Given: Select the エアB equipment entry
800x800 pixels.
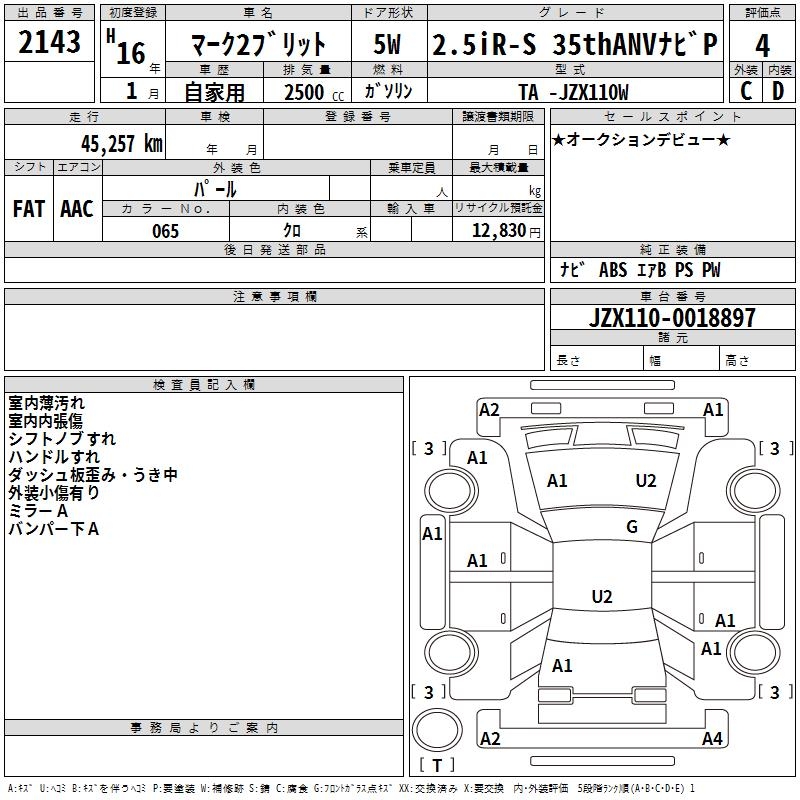Looking at the screenshot, I should (652, 269).
